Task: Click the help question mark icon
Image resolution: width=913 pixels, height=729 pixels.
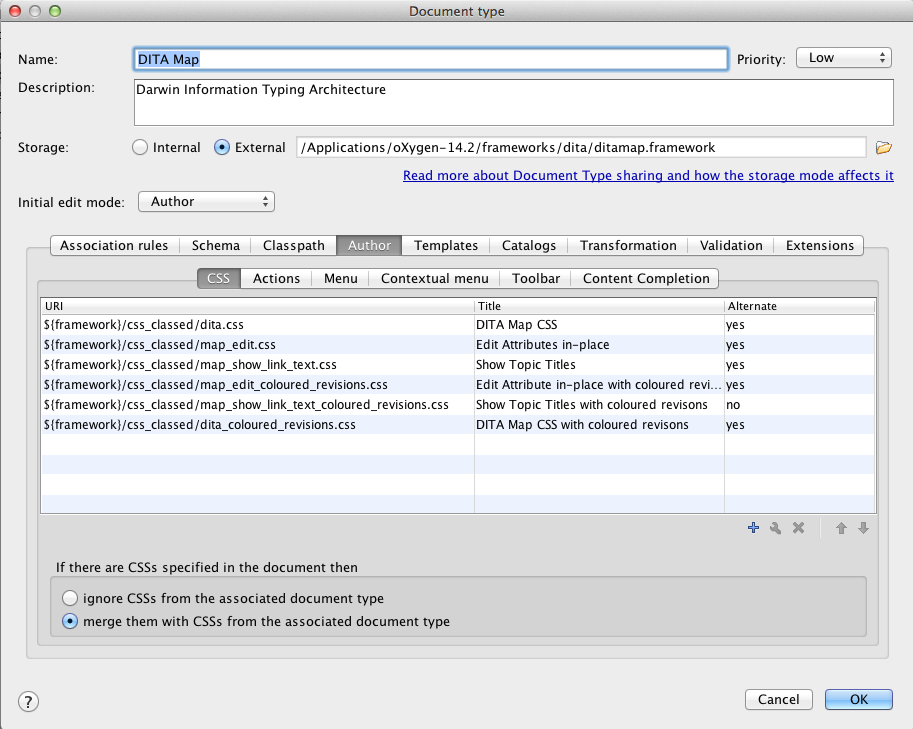Action: click(29, 701)
